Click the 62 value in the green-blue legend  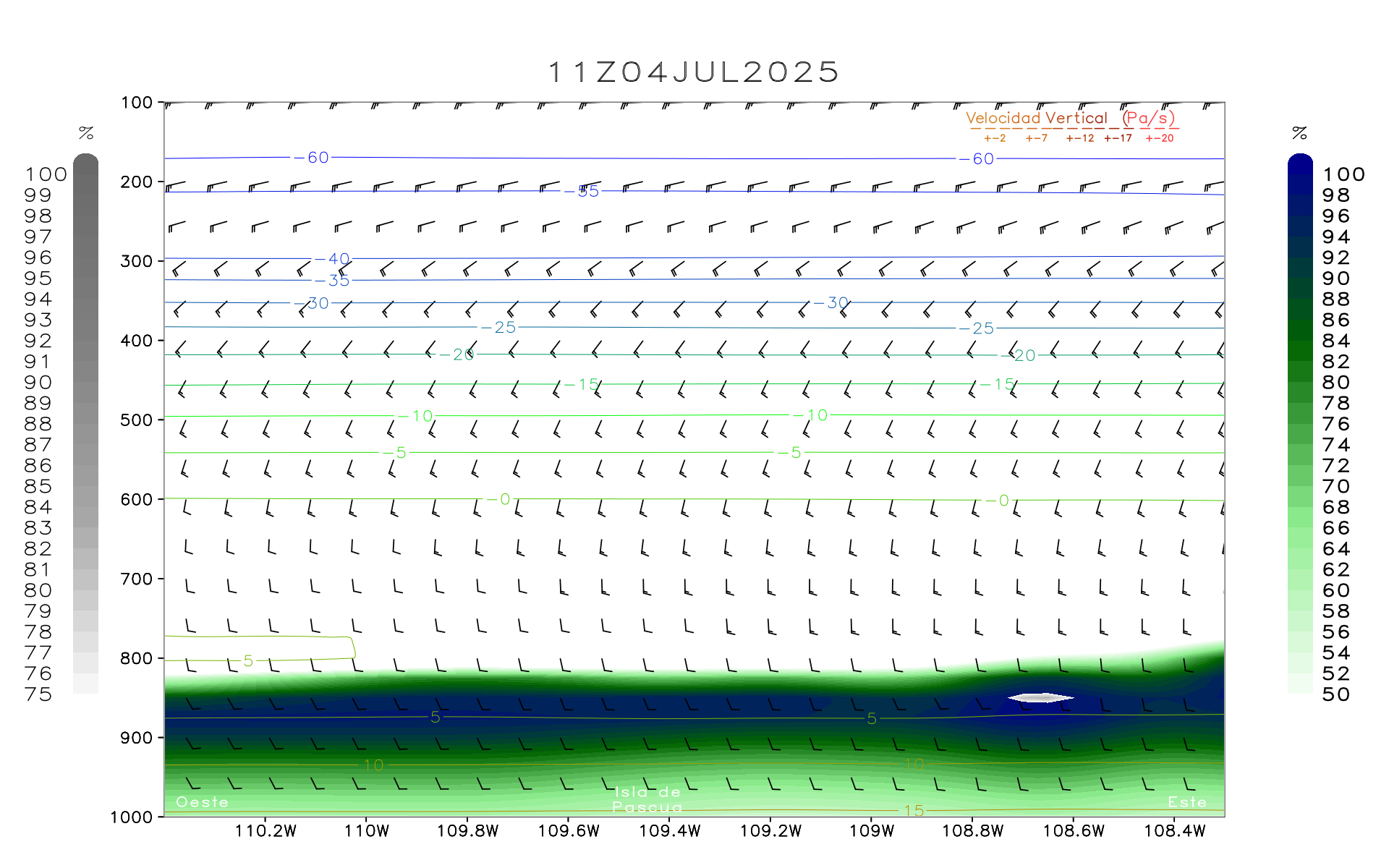tap(1336, 570)
